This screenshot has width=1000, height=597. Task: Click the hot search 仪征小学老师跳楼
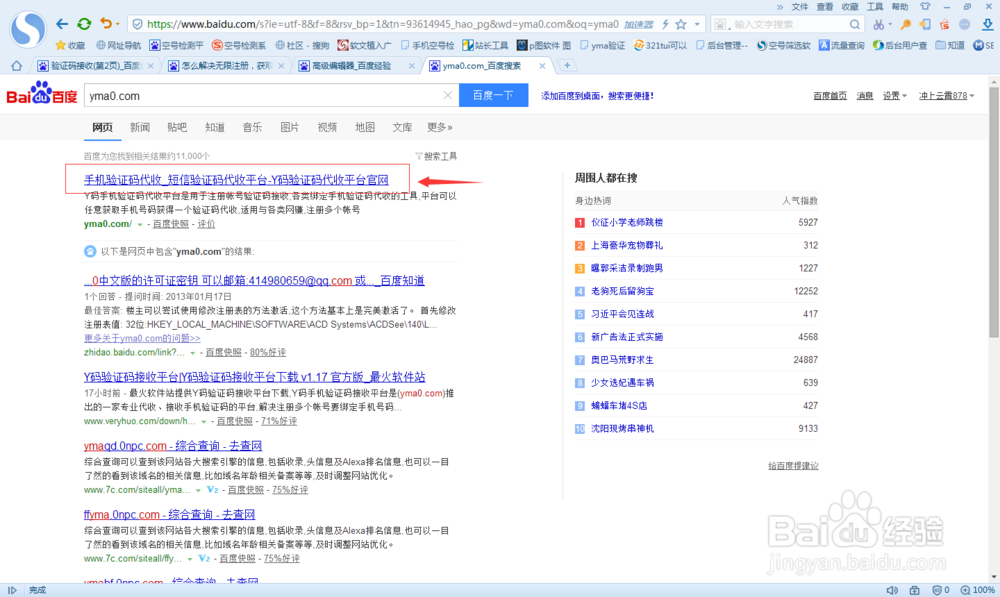click(x=627, y=223)
